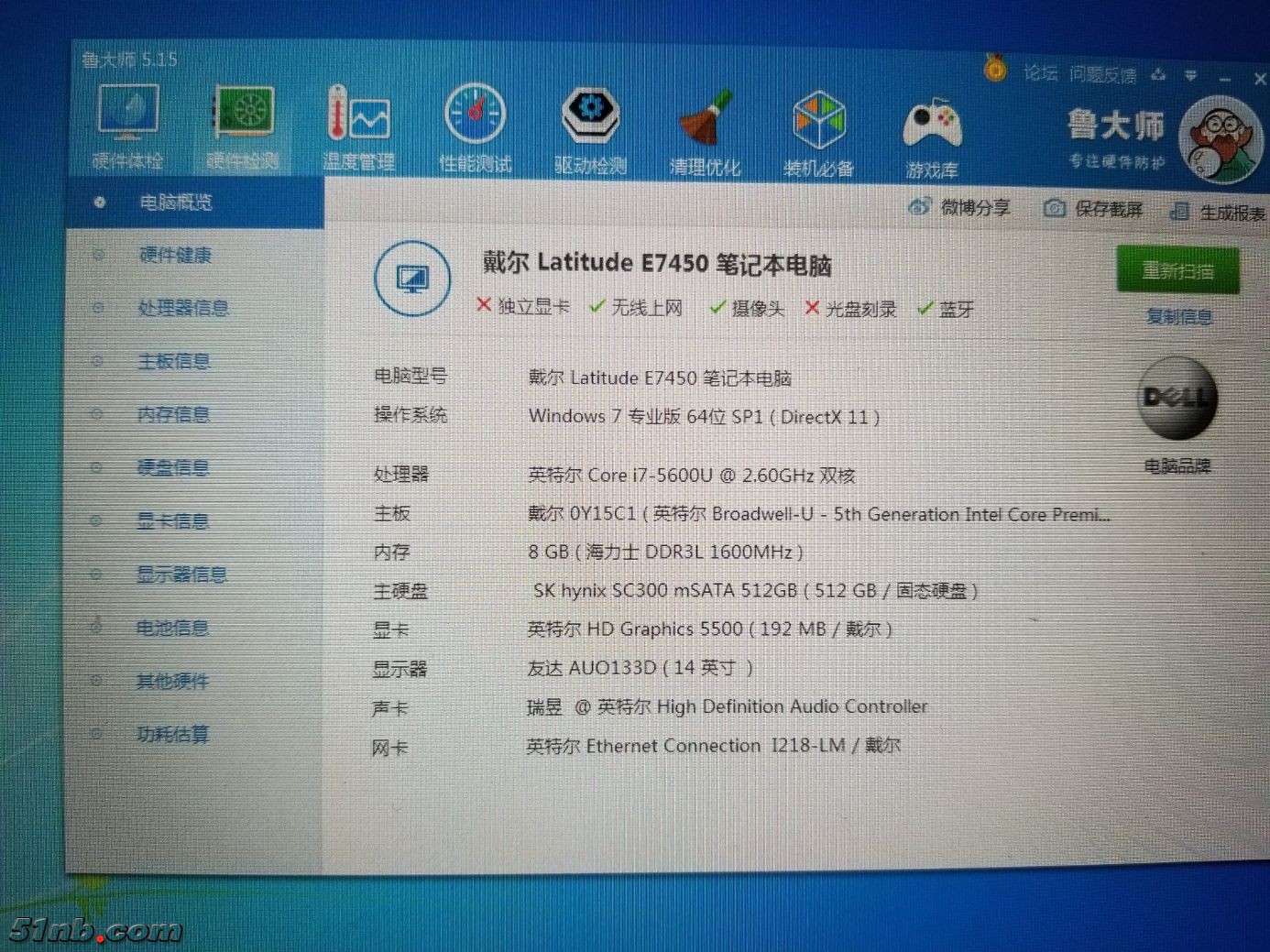This screenshot has width=1270, height=952.
Task: Click the gold medal icon in title bar
Action: [995, 69]
